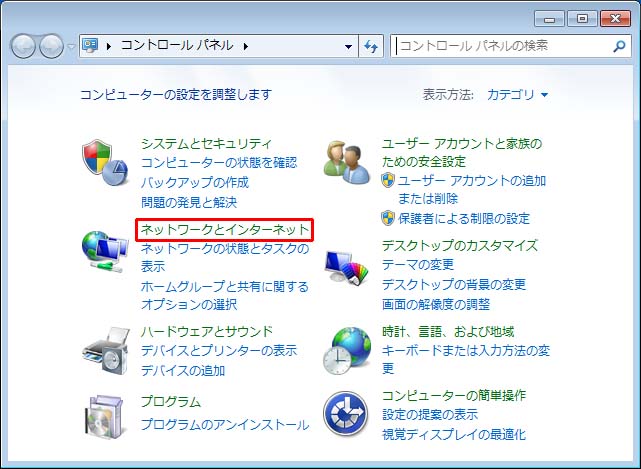Open 保護者による制限の設定
Viewport: 641px width, 469px height.
pyautogui.click(x=464, y=218)
